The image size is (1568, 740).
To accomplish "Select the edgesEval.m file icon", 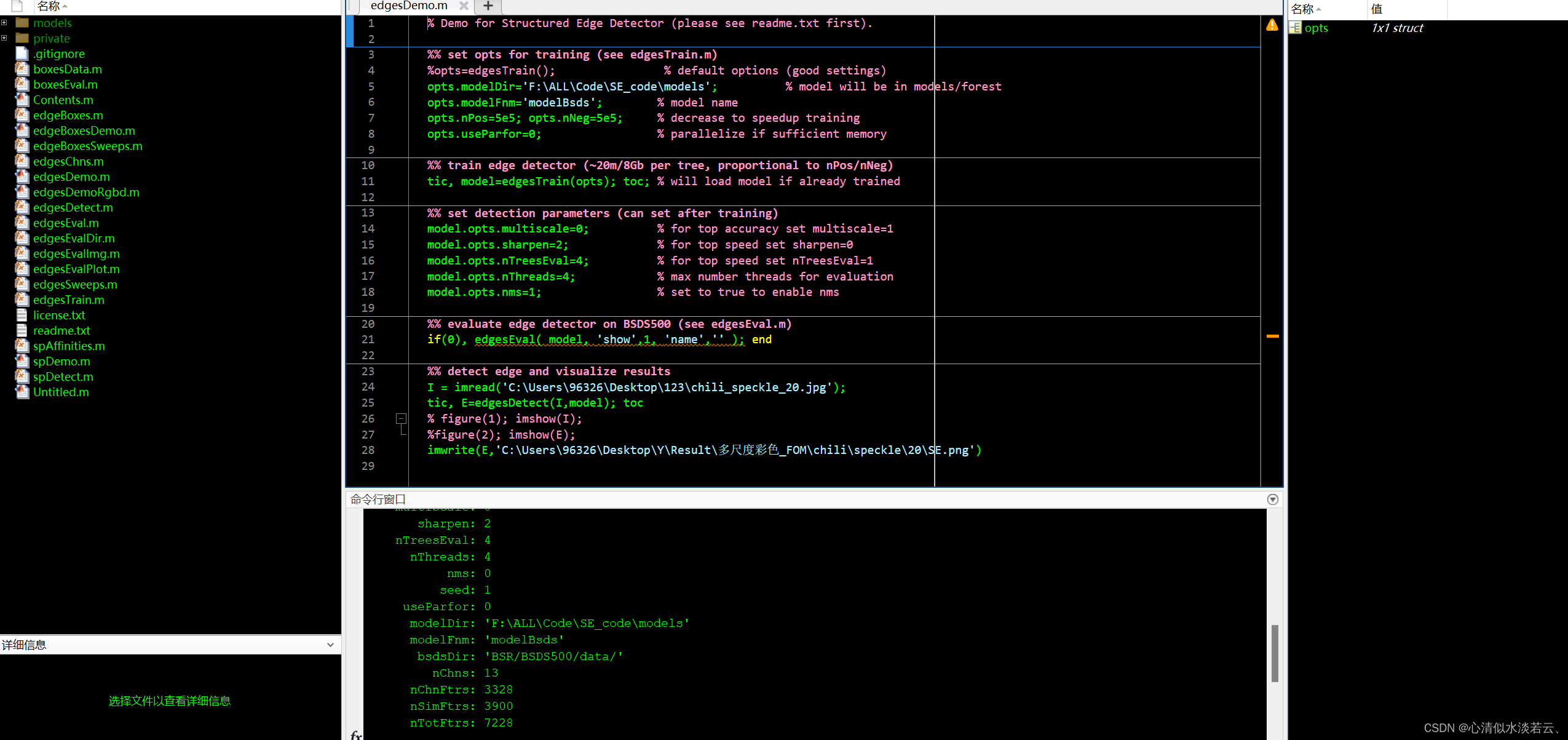I will [22, 223].
